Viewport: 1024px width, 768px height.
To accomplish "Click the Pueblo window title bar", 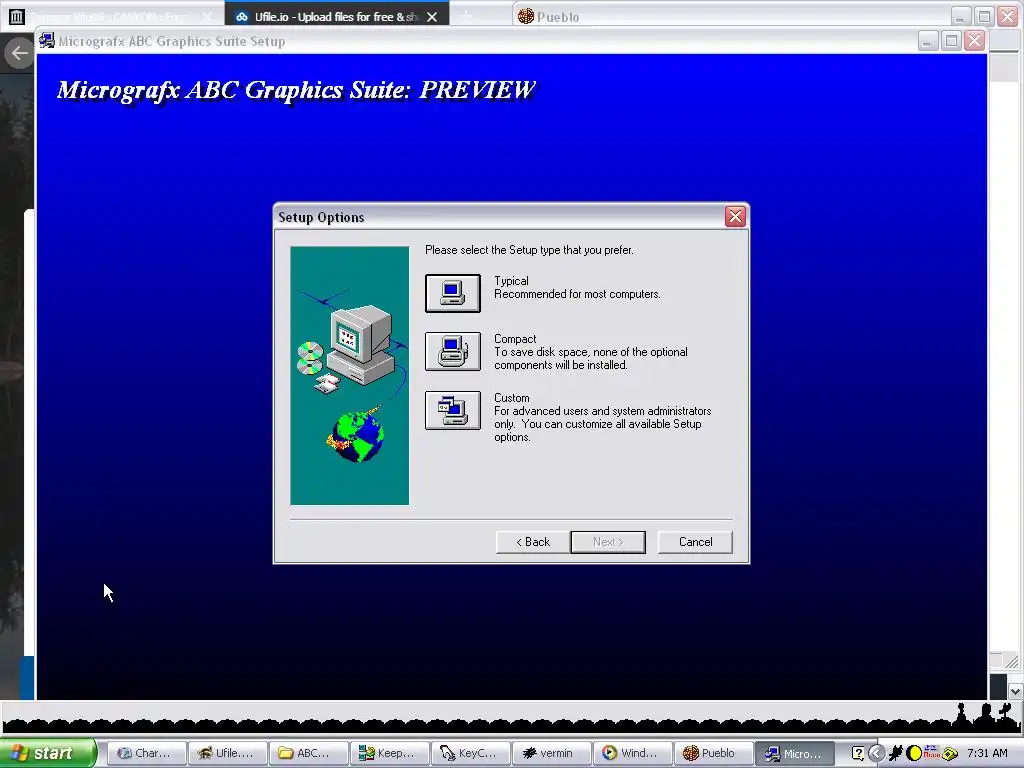I will 731,16.
